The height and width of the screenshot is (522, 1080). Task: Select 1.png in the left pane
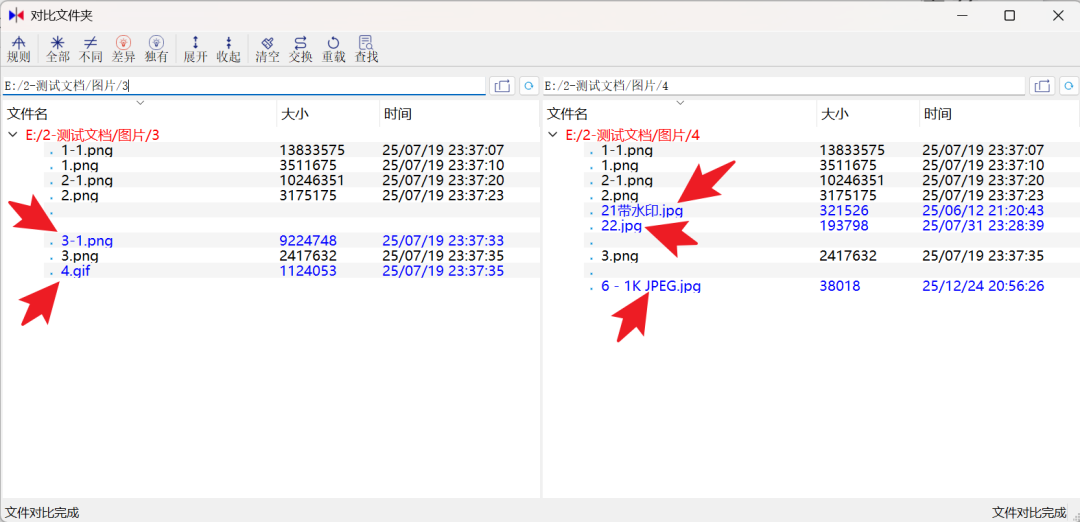pos(80,165)
